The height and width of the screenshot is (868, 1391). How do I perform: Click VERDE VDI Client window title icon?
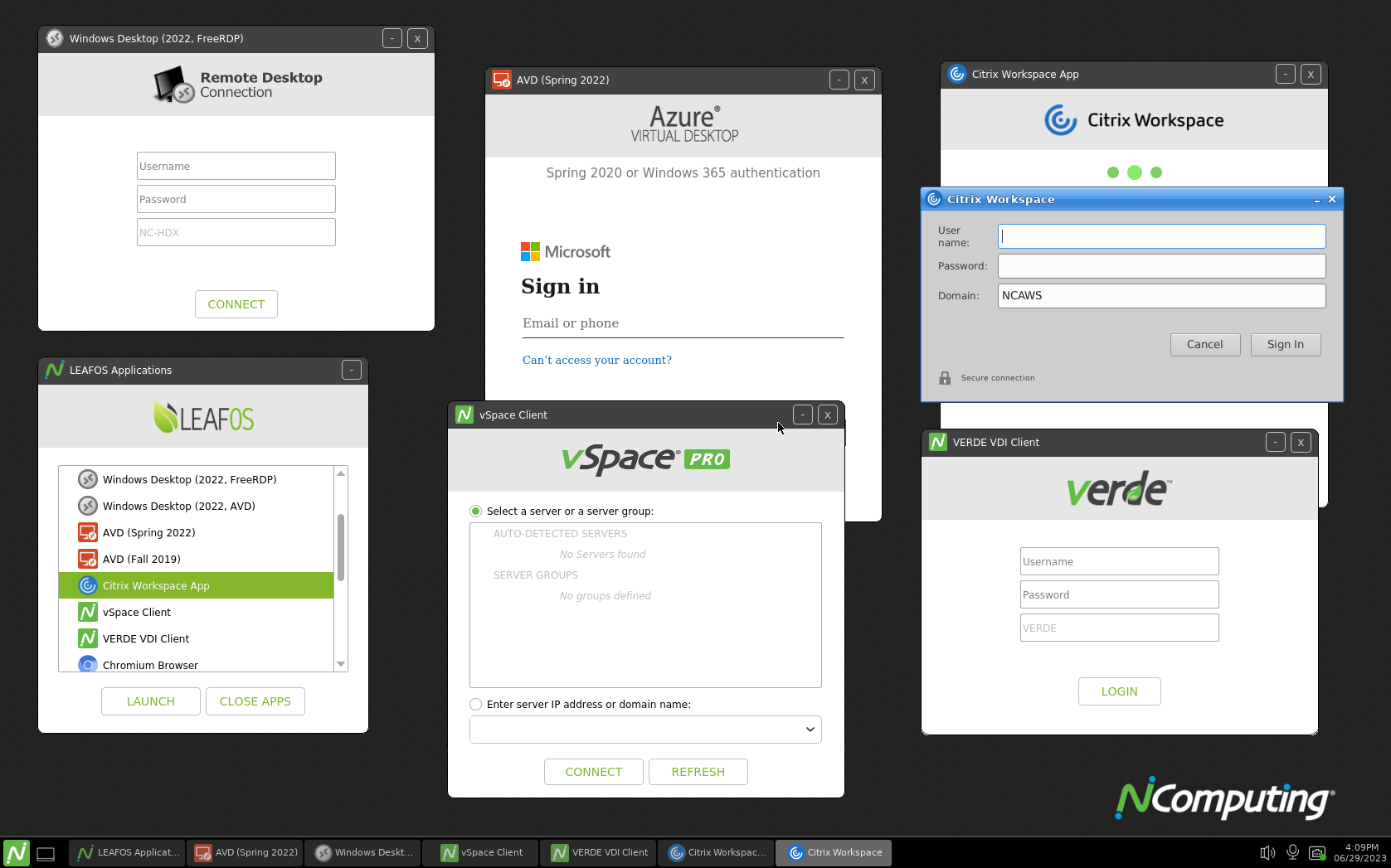(938, 442)
